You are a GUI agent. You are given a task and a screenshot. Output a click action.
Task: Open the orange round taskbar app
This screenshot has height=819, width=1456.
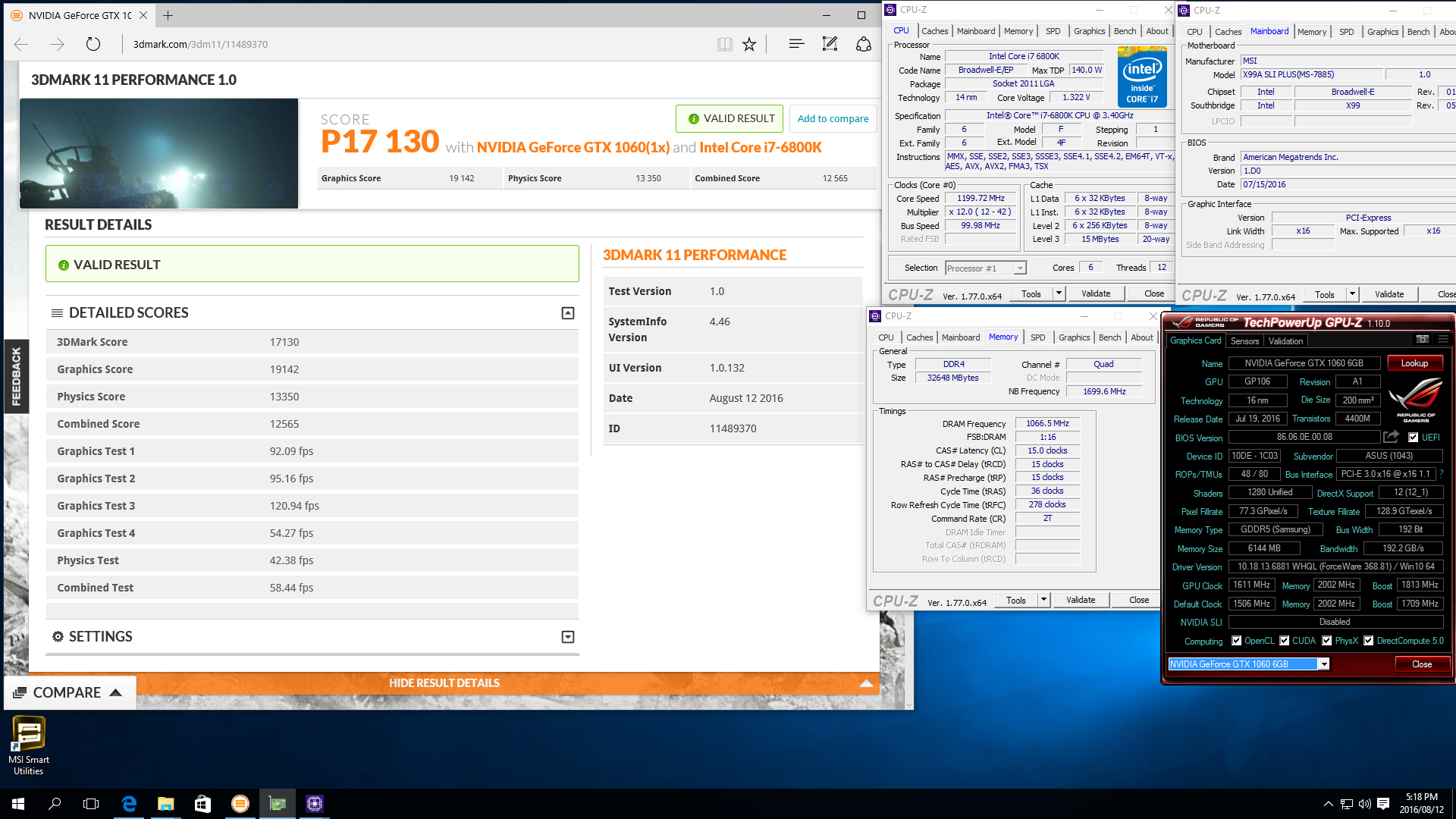[240, 804]
